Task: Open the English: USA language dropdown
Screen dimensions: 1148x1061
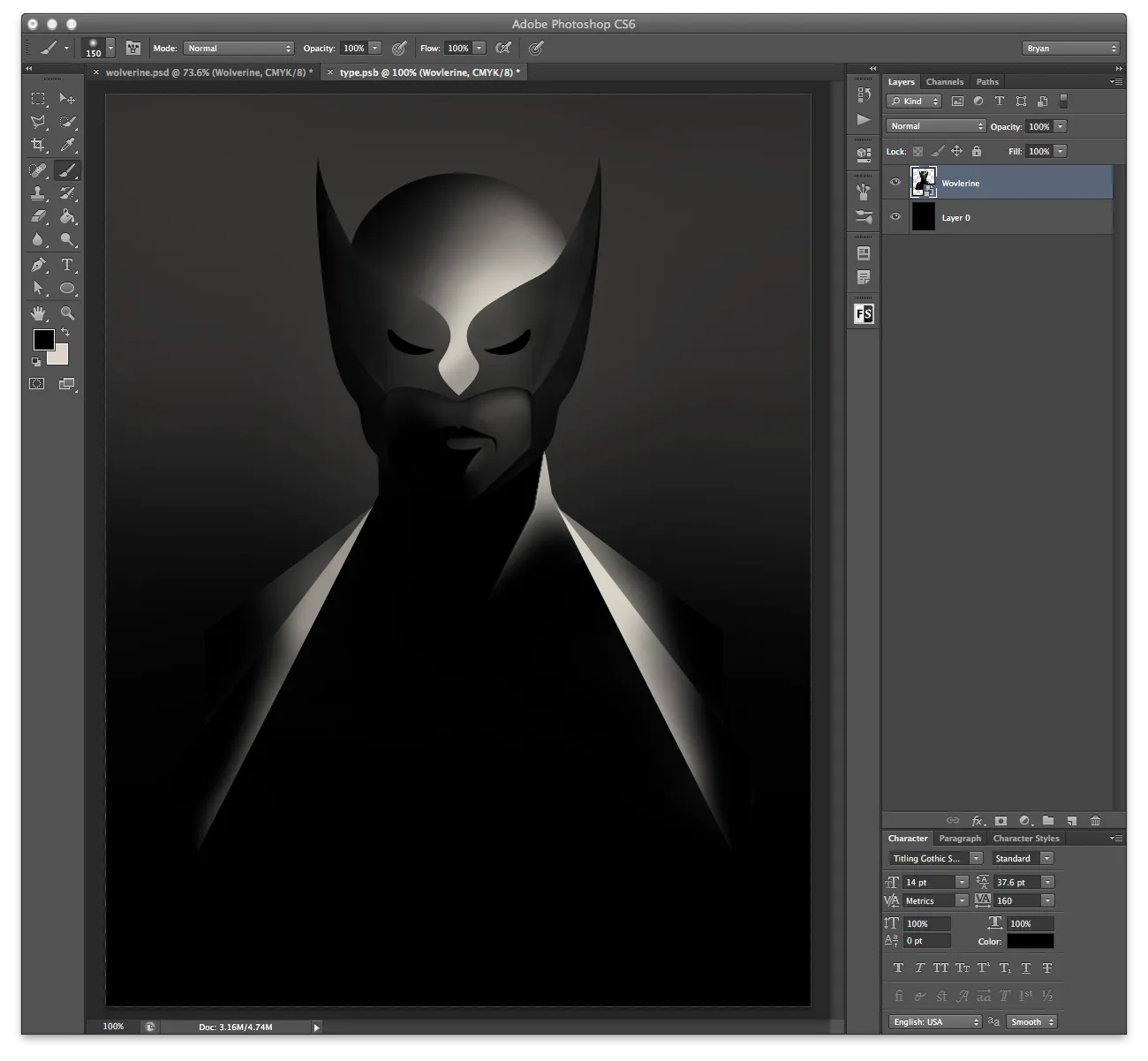Action: click(x=935, y=1021)
